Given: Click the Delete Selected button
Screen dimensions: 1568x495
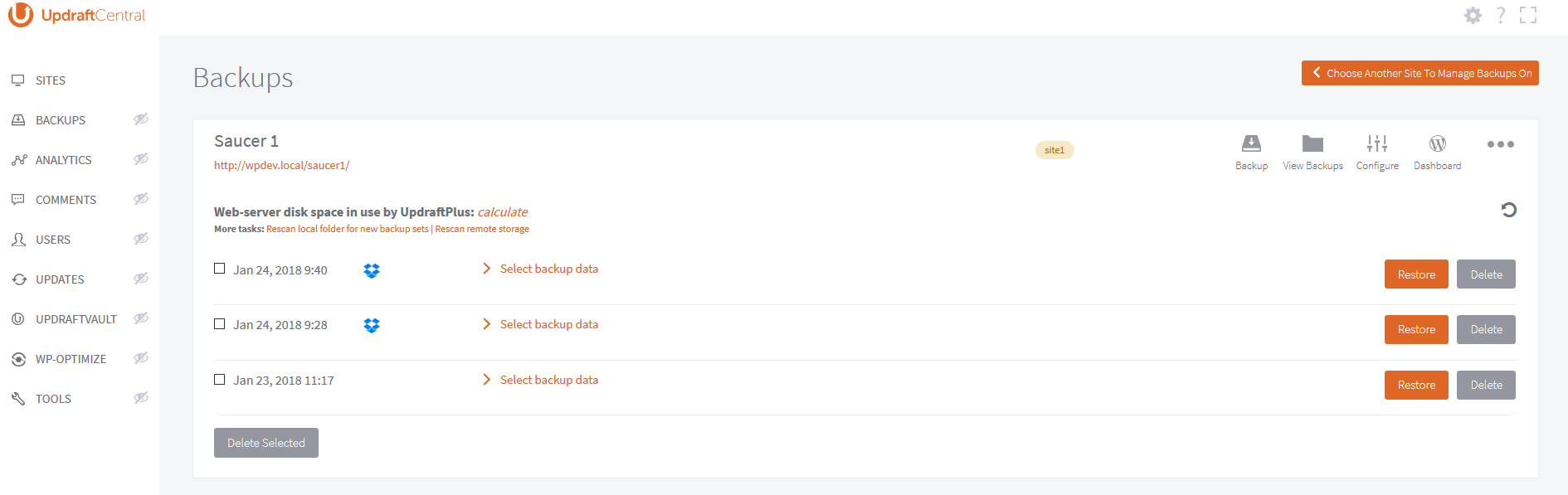Looking at the screenshot, I should click(x=266, y=443).
